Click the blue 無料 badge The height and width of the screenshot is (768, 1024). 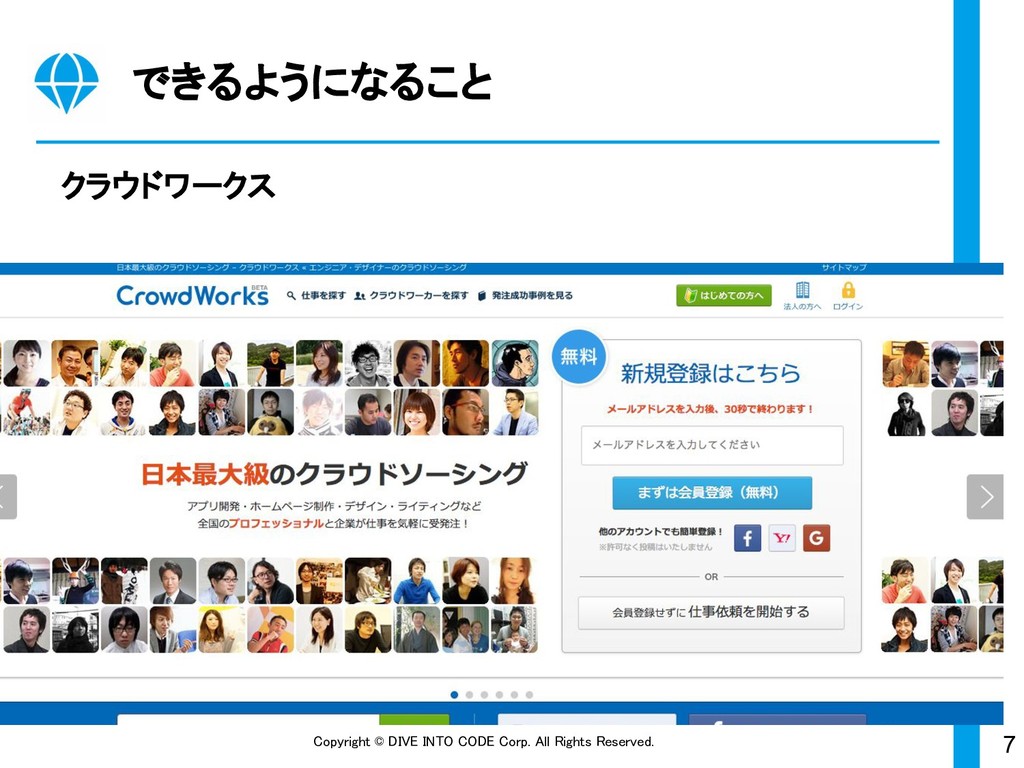tap(579, 357)
